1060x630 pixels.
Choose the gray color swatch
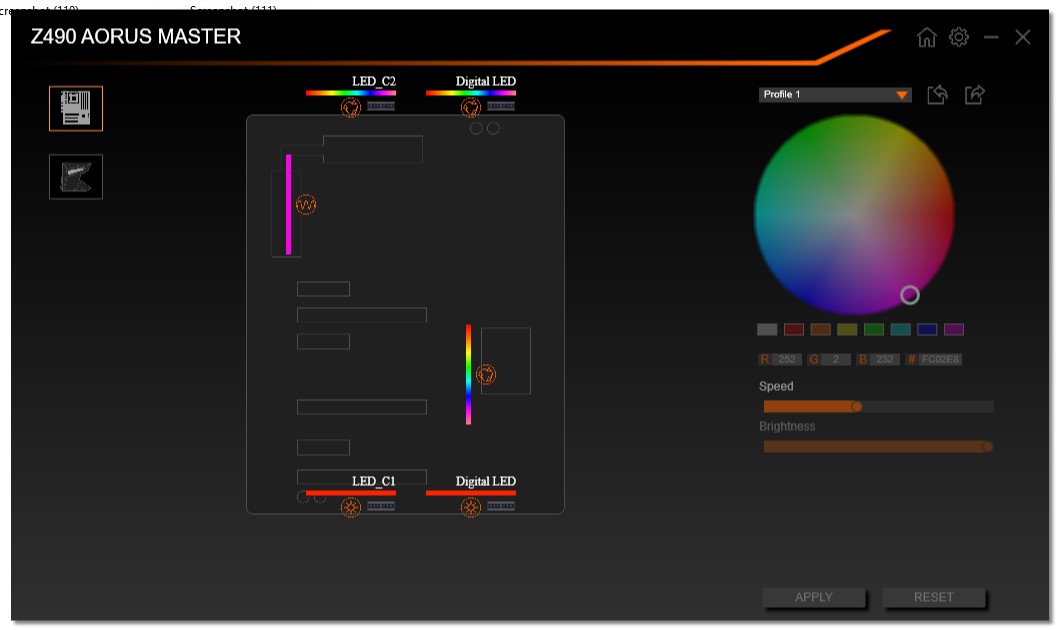(x=767, y=329)
